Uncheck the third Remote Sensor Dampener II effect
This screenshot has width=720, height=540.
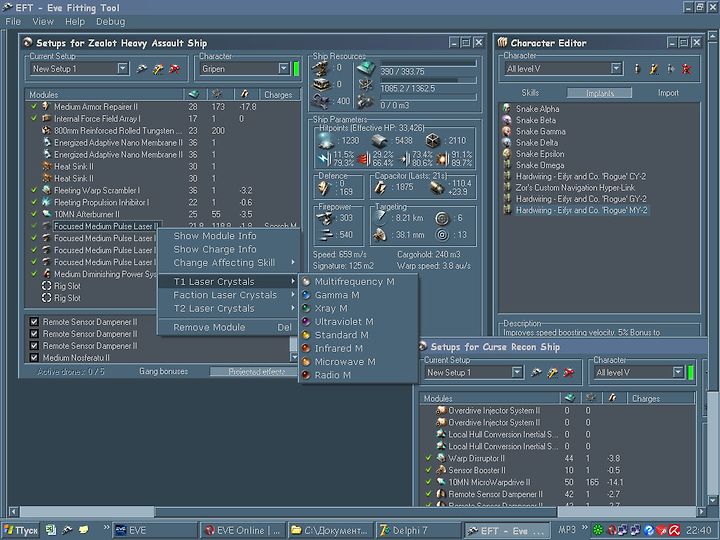point(34,346)
